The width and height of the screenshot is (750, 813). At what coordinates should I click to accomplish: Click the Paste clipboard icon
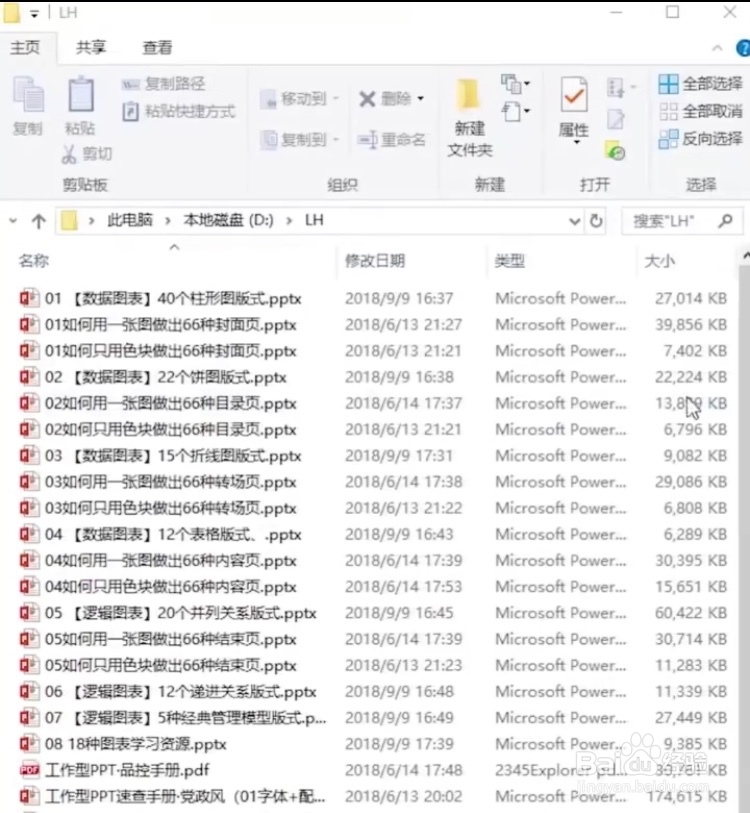[x=81, y=94]
